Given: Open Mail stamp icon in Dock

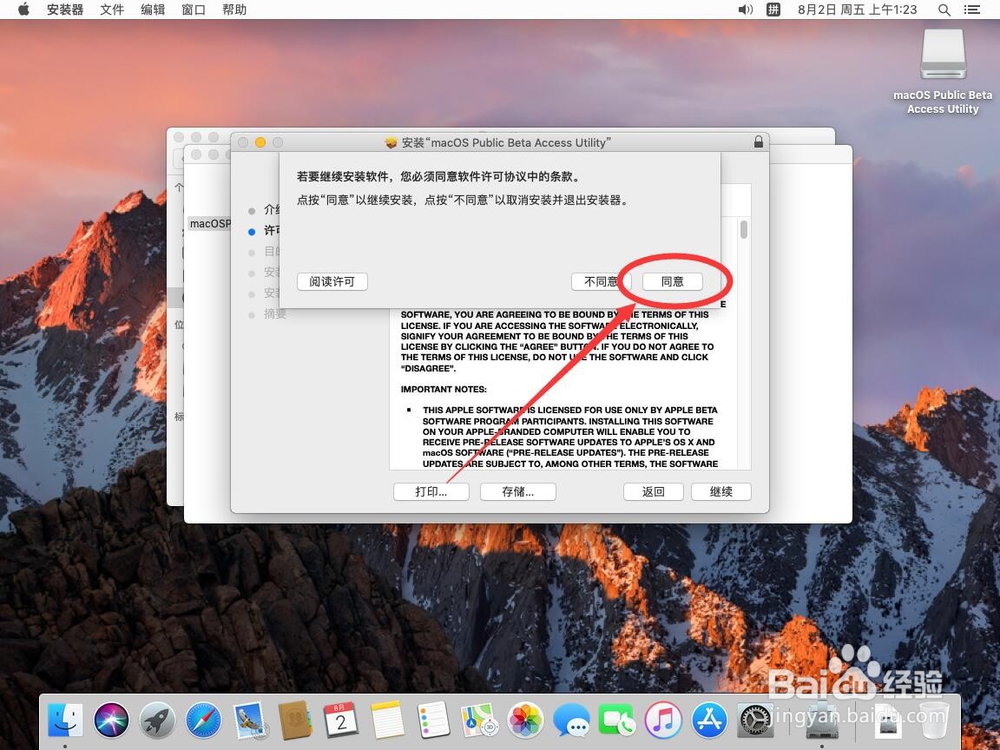Looking at the screenshot, I should coord(249,721).
